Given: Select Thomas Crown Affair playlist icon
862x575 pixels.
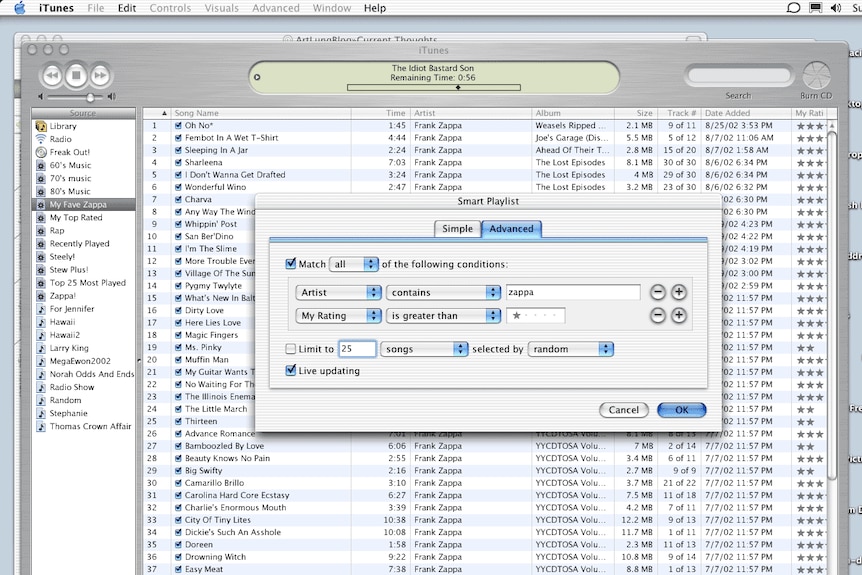Looking at the screenshot, I should click(41, 427).
